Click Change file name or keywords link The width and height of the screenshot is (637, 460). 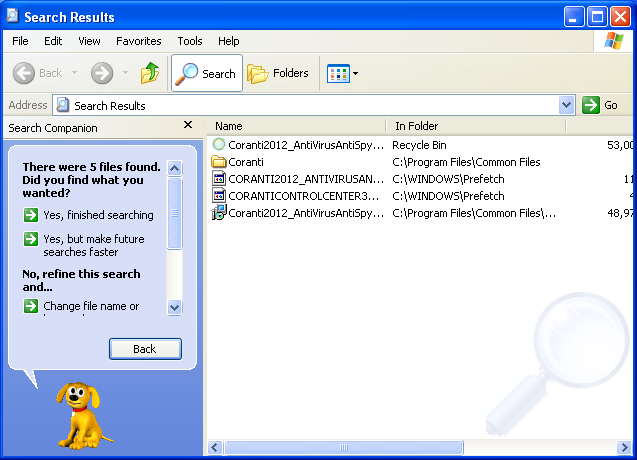91,308
